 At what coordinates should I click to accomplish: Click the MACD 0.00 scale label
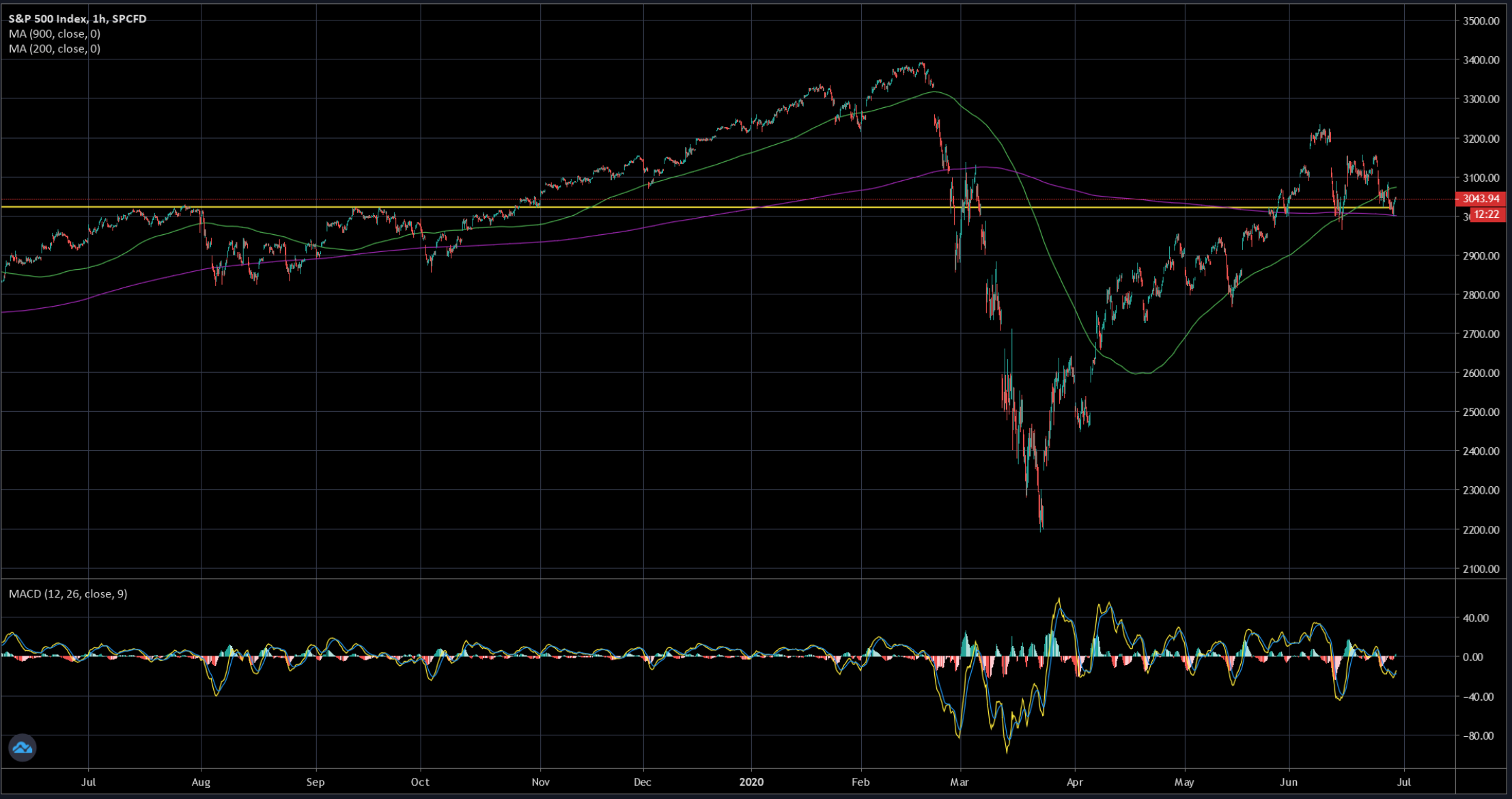click(x=1473, y=657)
